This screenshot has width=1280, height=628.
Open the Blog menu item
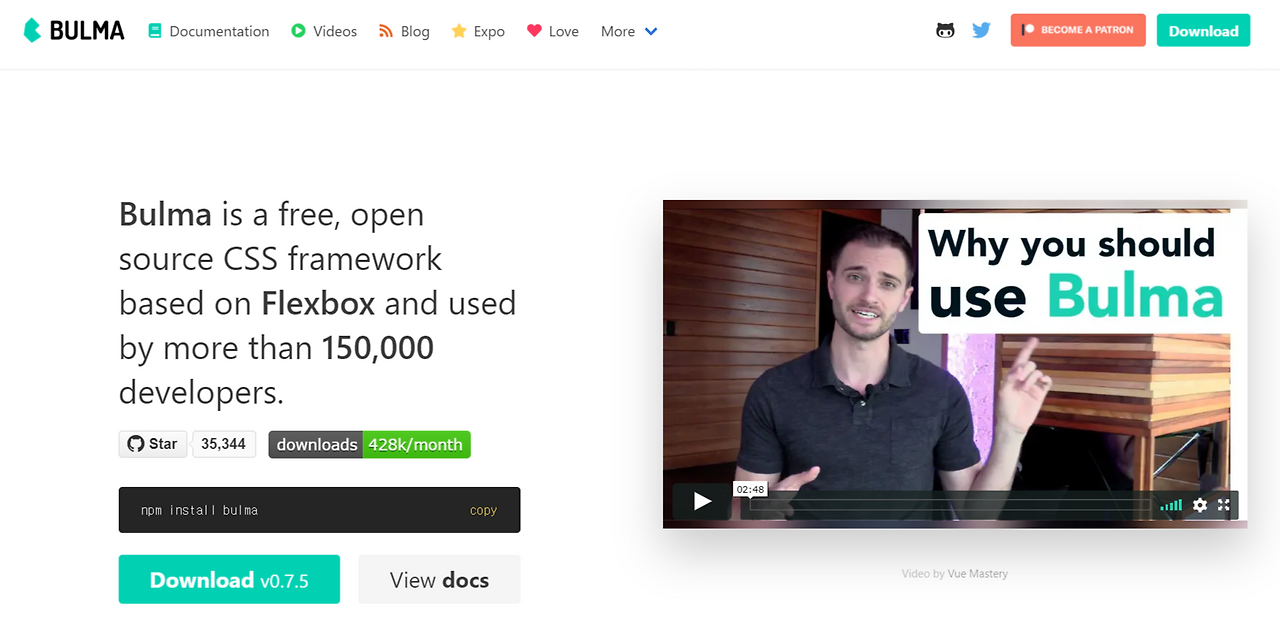(404, 31)
